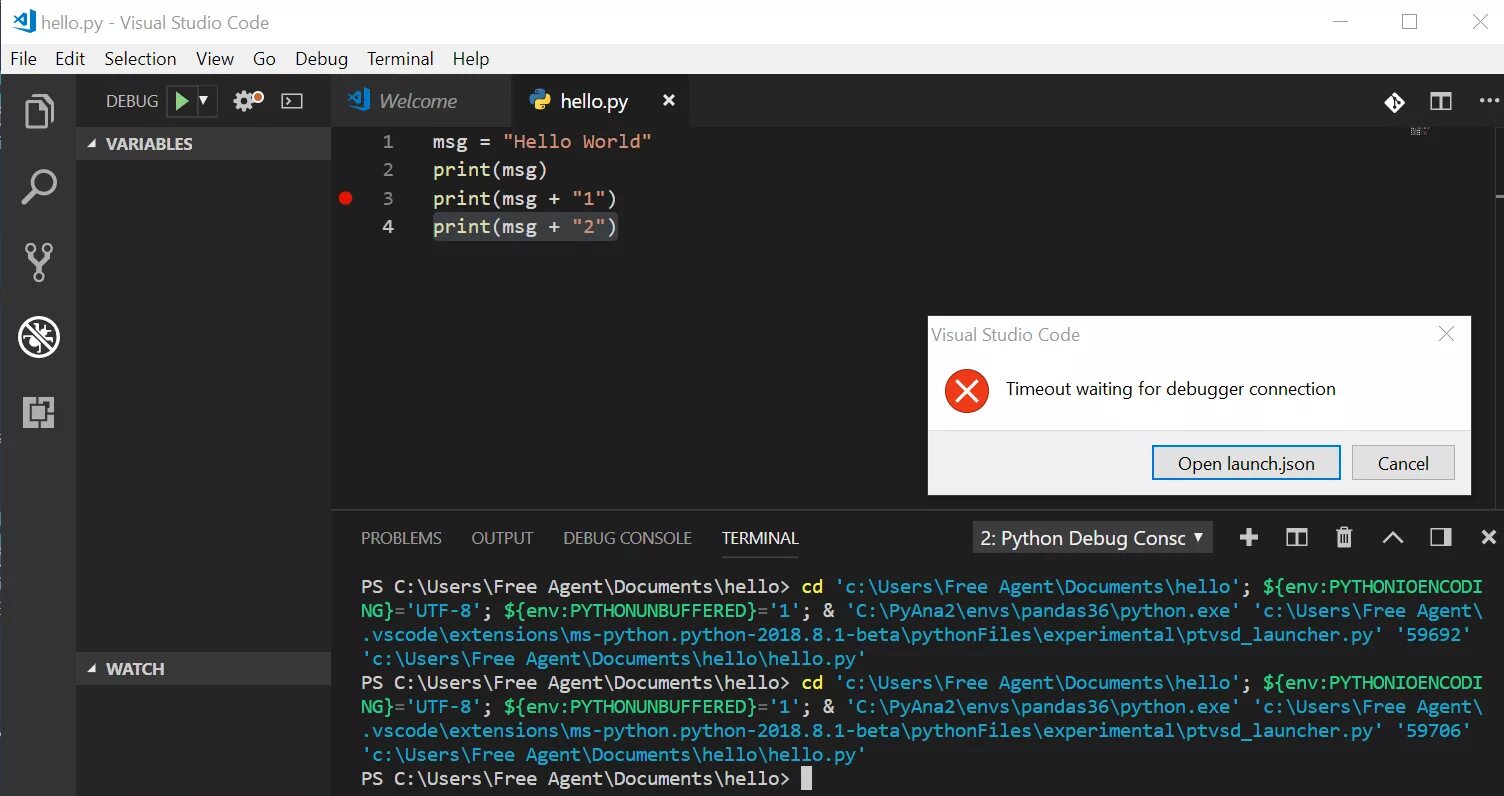Click the editor vertical scrollbar
The image size is (1504, 796).
click(1497, 319)
